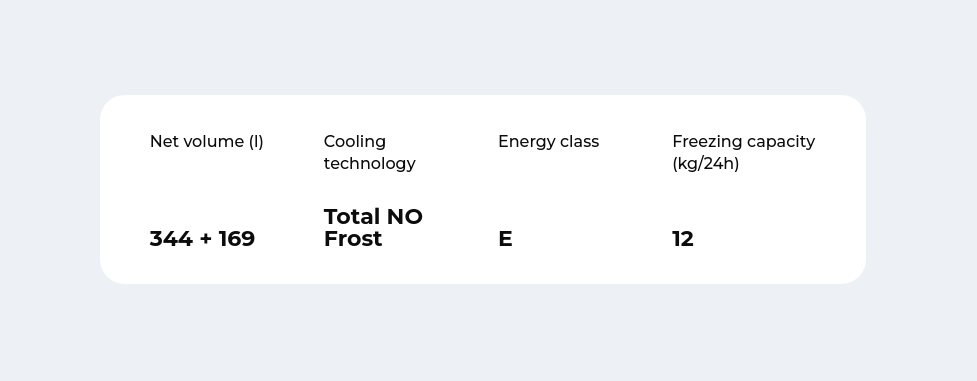Click the plus sign between 344 and 169
The width and height of the screenshot is (977, 381).
pyautogui.click(x=206, y=239)
